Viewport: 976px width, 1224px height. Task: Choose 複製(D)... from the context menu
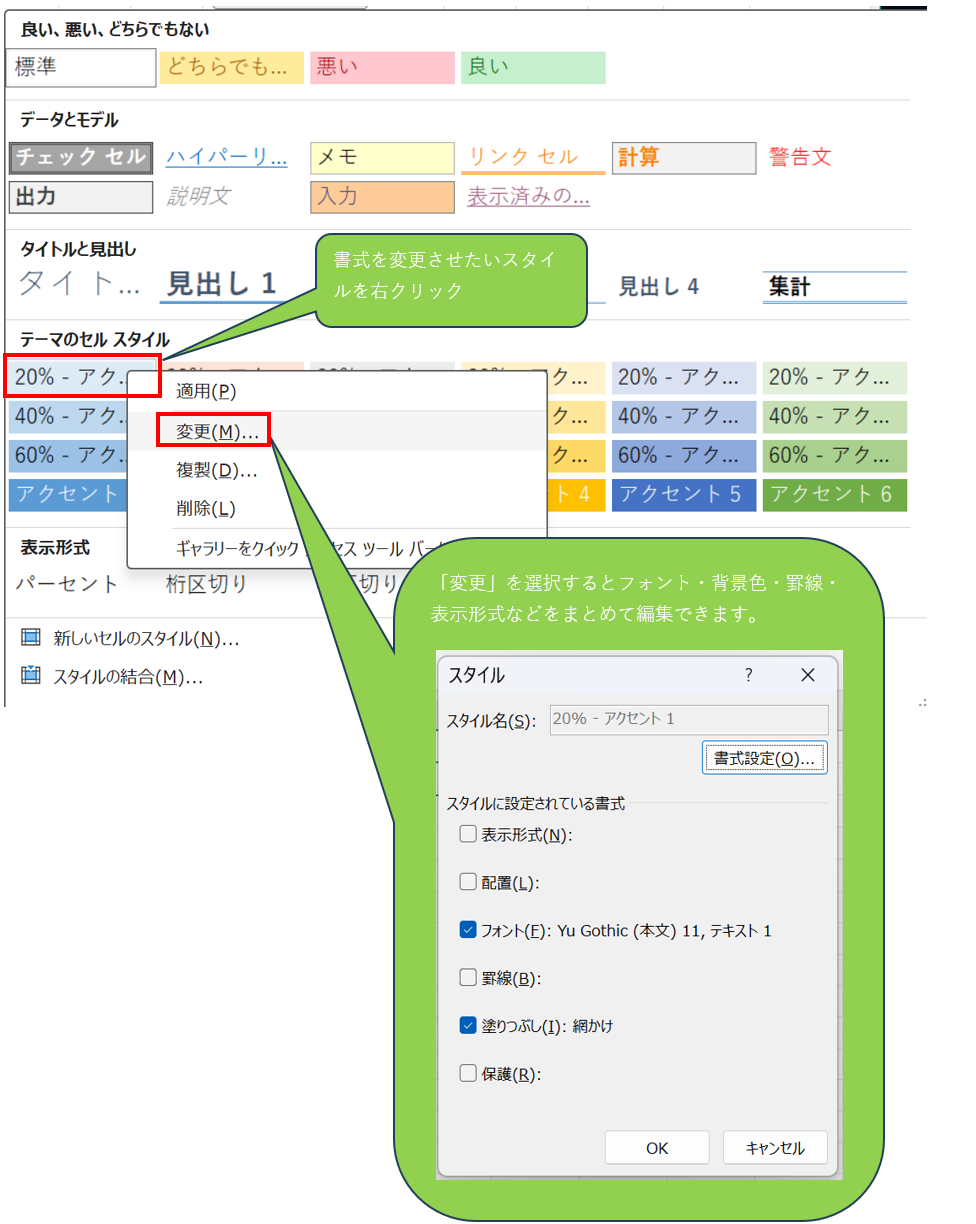[217, 470]
